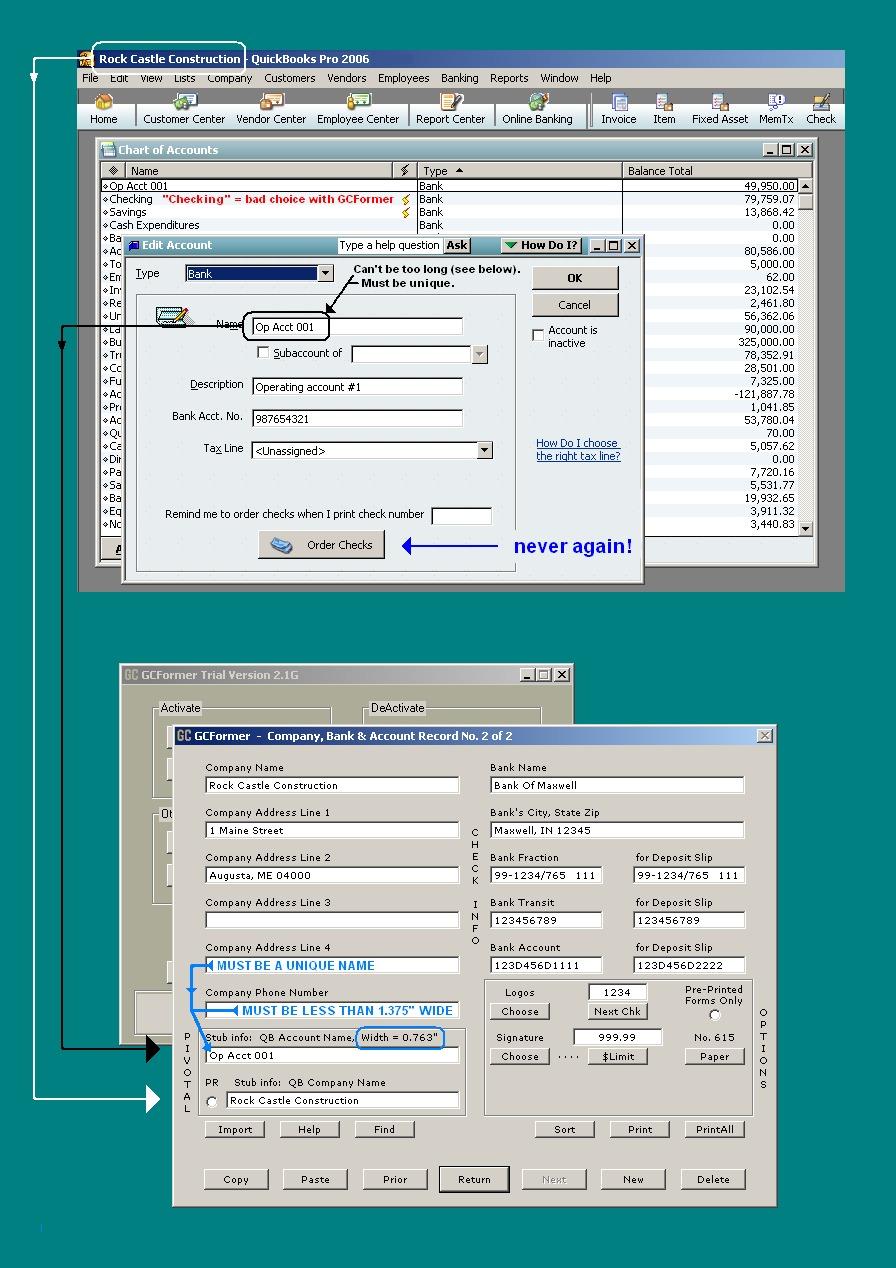Click the Signature Choose button

(x=520, y=1056)
